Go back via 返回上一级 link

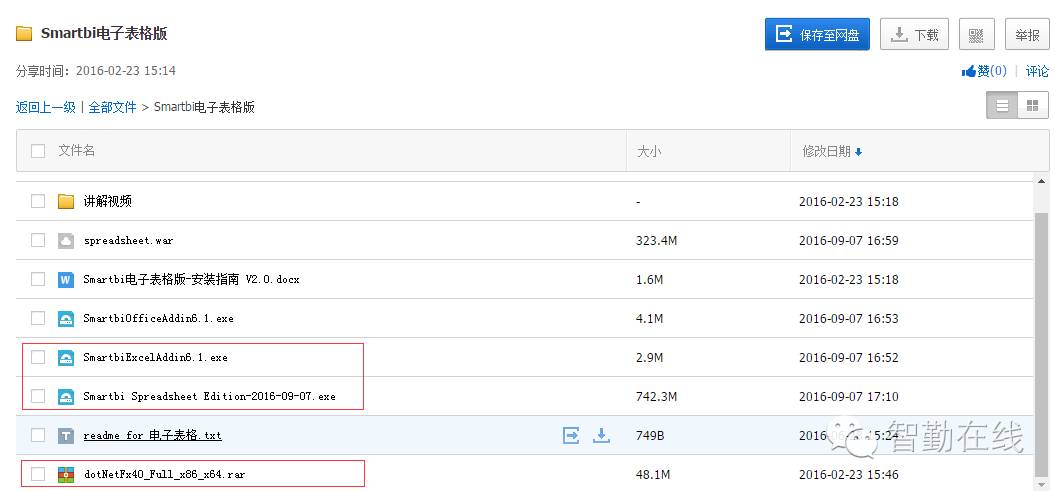45,107
